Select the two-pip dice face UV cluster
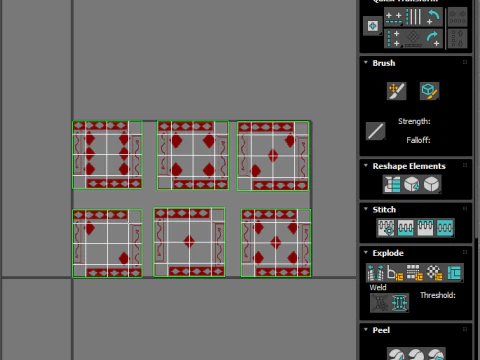 pos(107,243)
